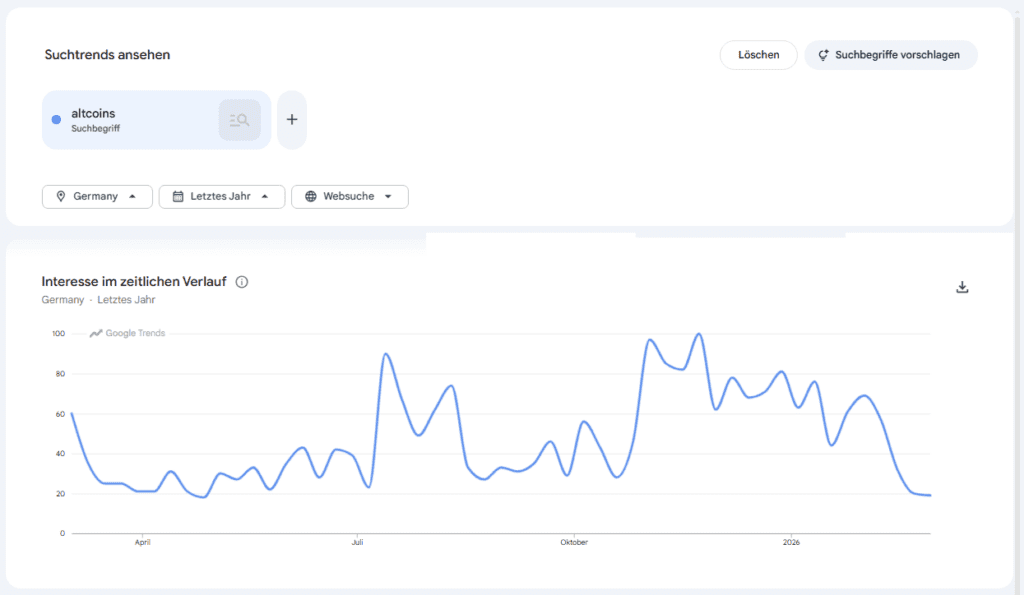Click the April label on the time axis

(142, 543)
